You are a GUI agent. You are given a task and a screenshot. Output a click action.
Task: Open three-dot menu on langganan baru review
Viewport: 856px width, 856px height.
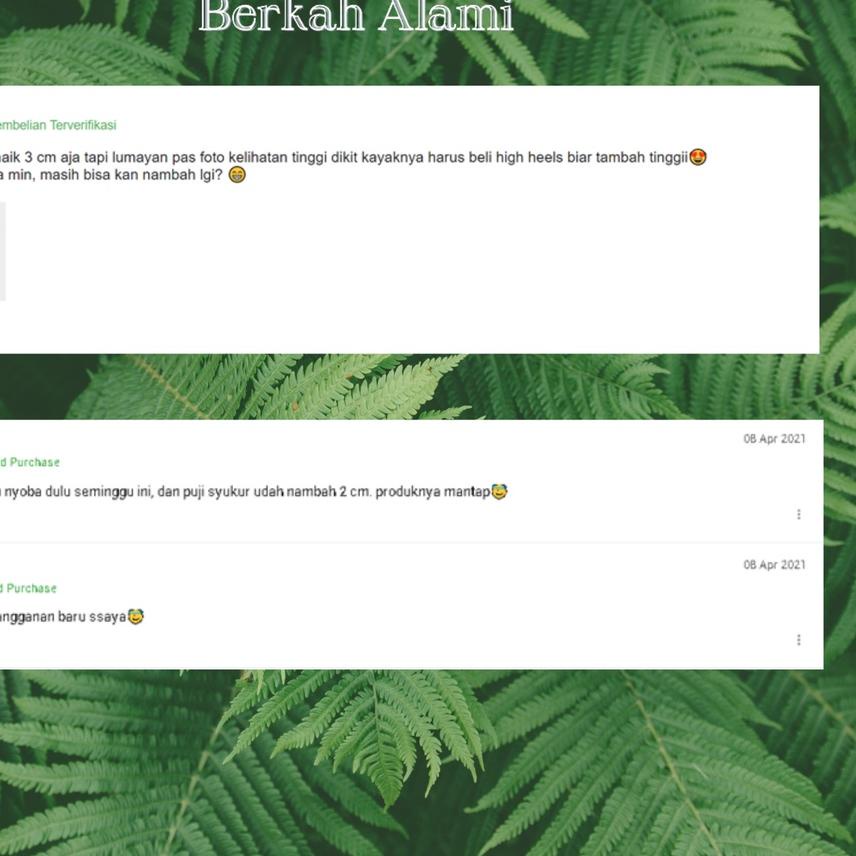click(798, 640)
